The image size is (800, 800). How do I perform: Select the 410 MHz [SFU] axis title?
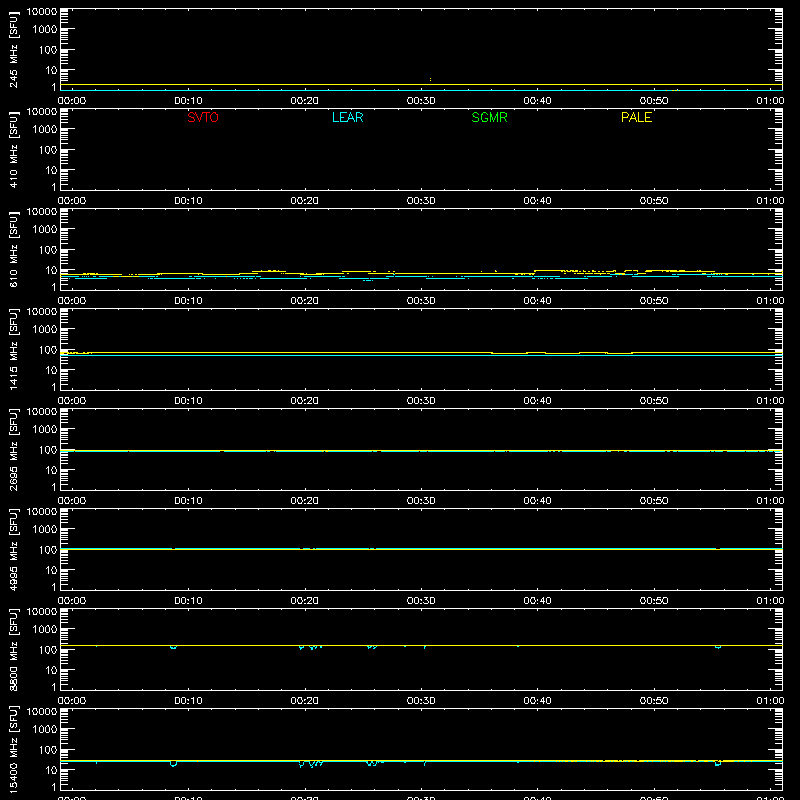13,149
